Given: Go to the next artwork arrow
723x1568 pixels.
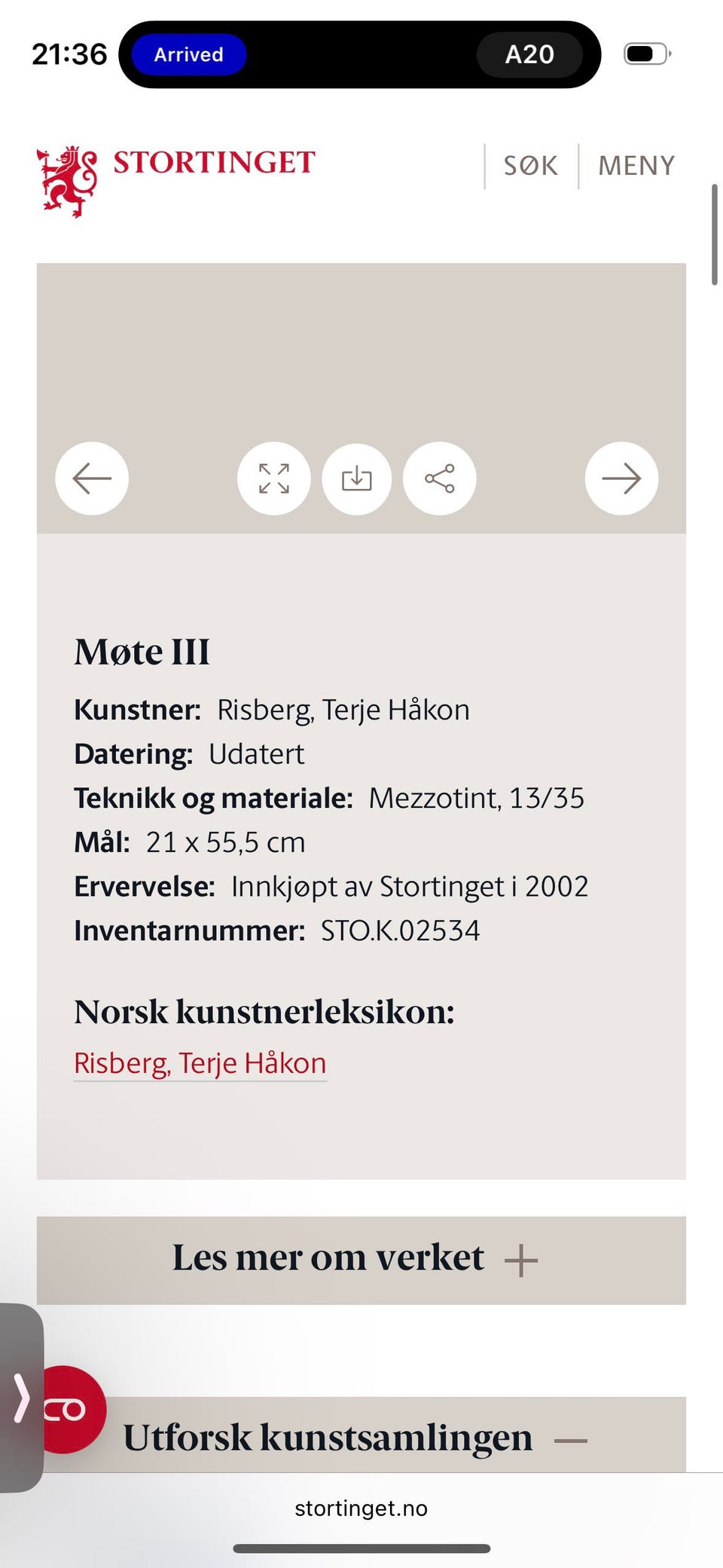Looking at the screenshot, I should coord(621,478).
